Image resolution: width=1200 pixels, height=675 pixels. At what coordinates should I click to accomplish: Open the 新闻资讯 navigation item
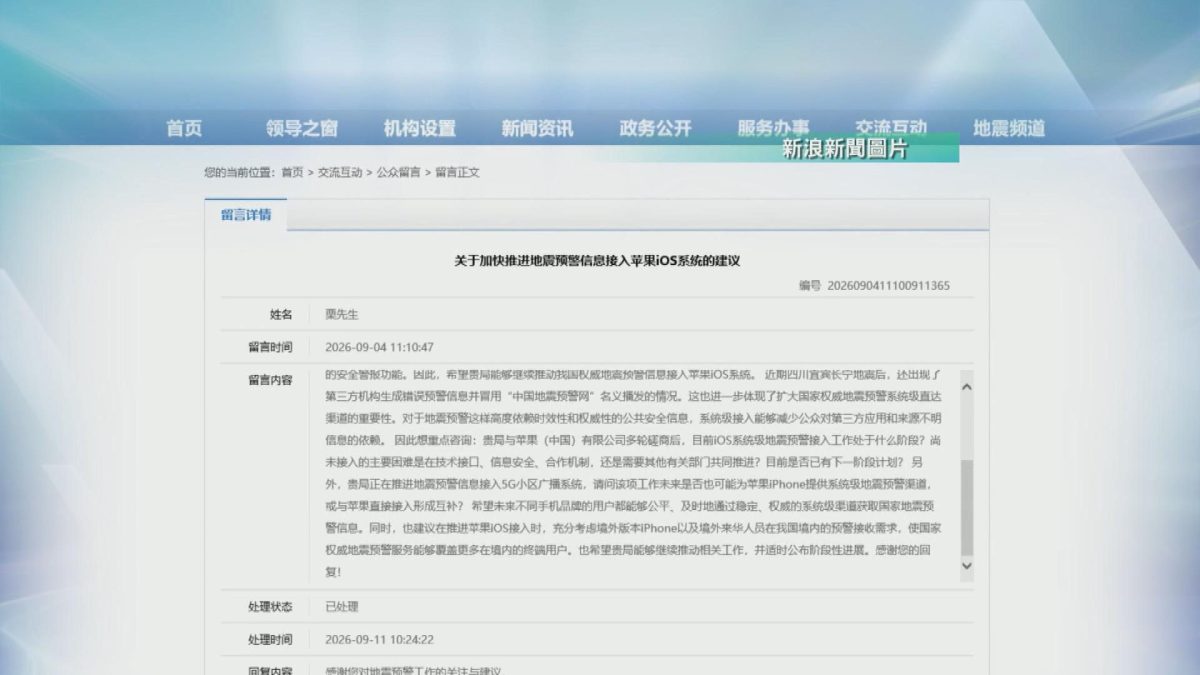pos(538,128)
